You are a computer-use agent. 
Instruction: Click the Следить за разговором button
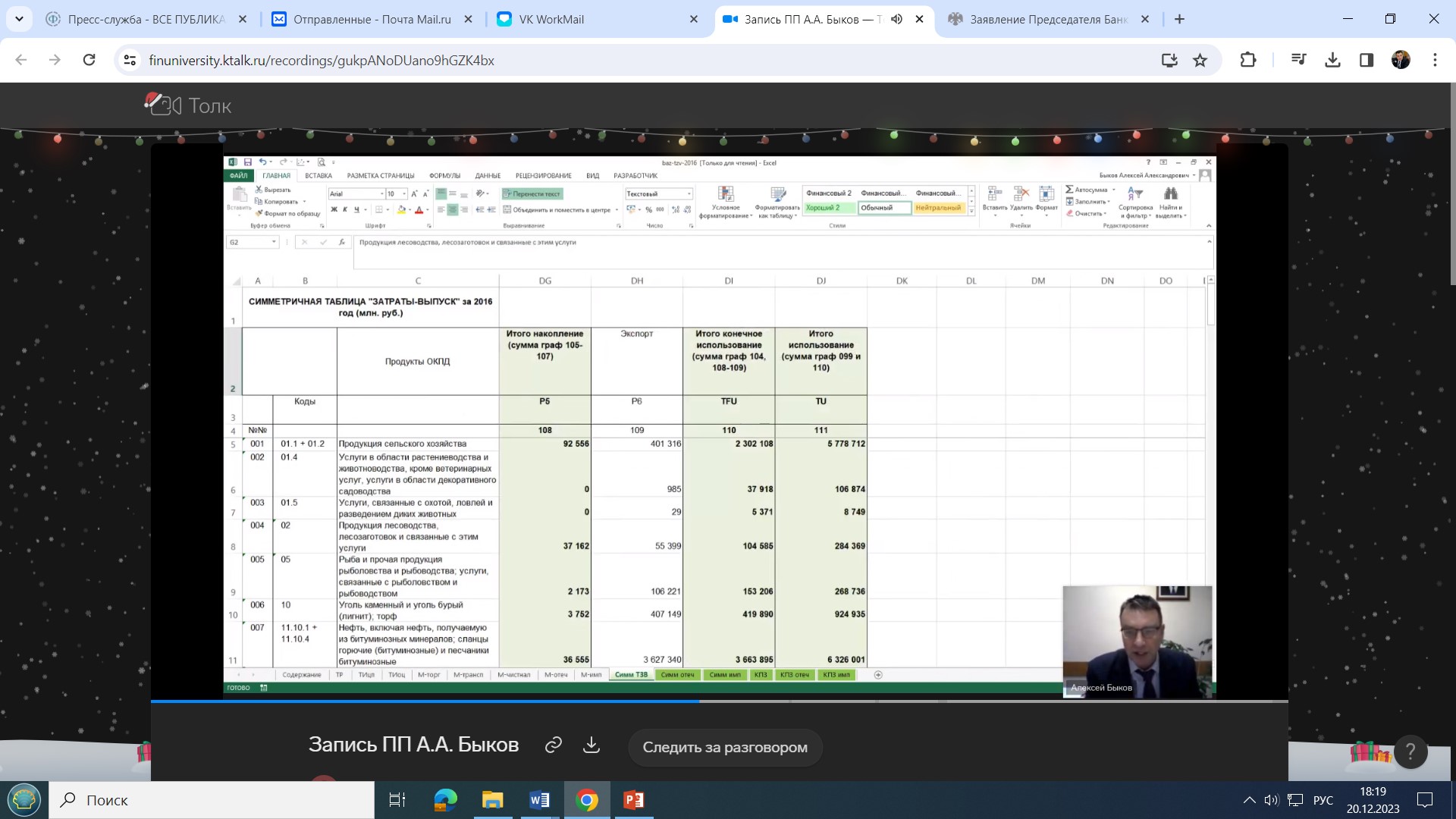725,748
